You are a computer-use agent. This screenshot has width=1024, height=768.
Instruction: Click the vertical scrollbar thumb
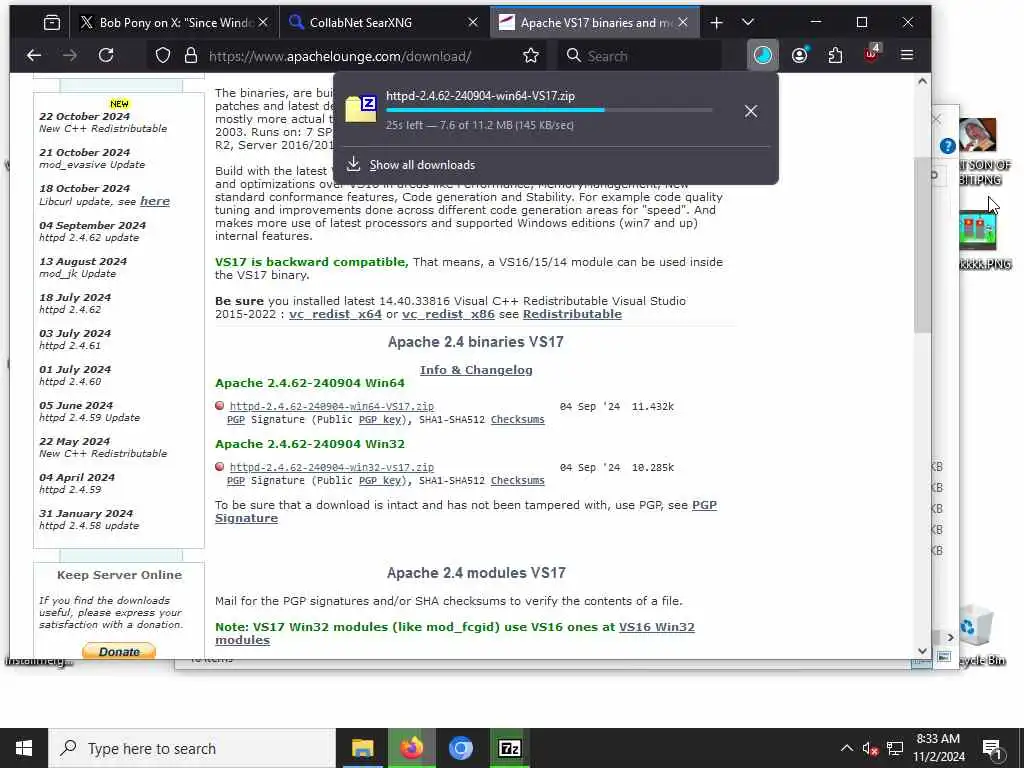pyautogui.click(x=922, y=245)
